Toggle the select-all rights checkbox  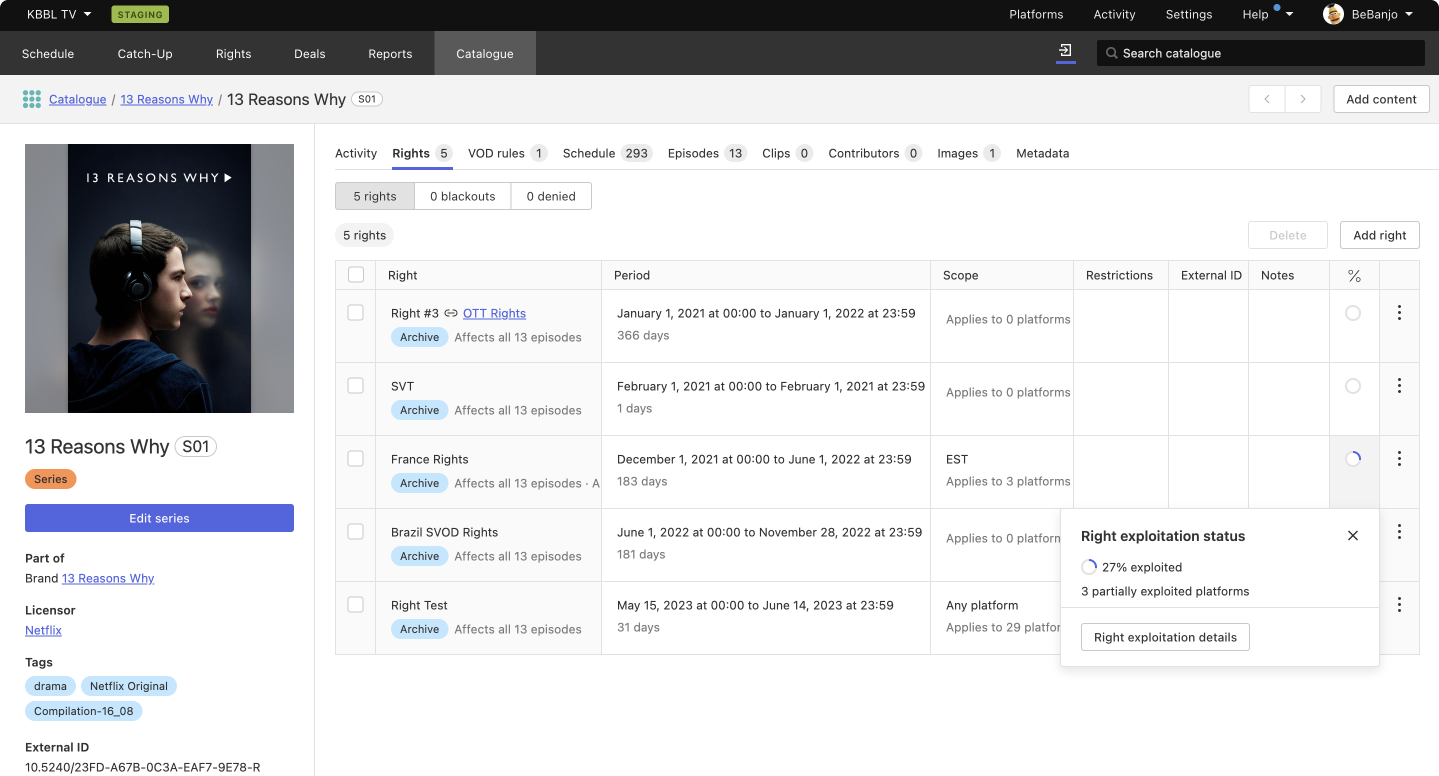356,275
